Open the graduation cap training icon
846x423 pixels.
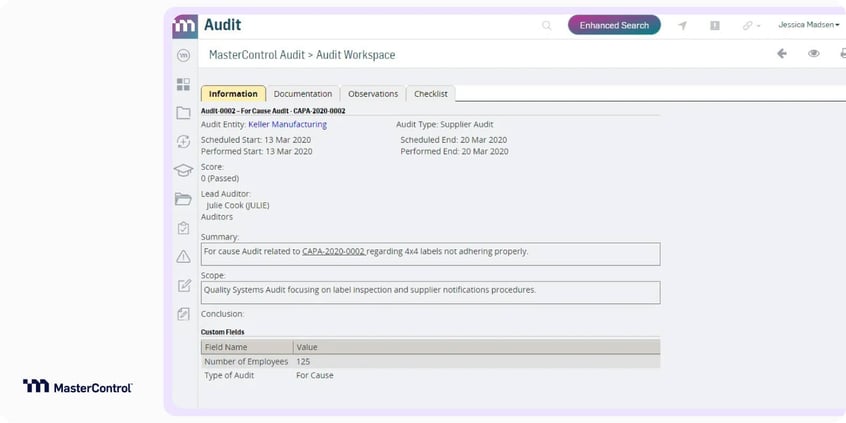click(x=183, y=170)
